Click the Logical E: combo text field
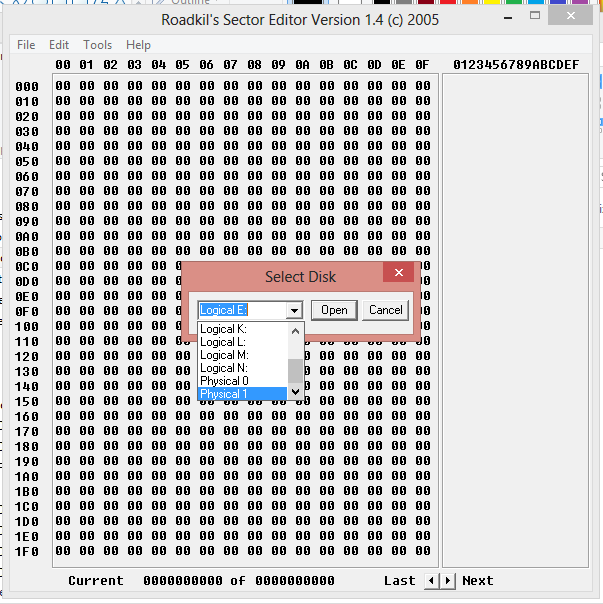The image size is (603, 604). (x=242, y=310)
